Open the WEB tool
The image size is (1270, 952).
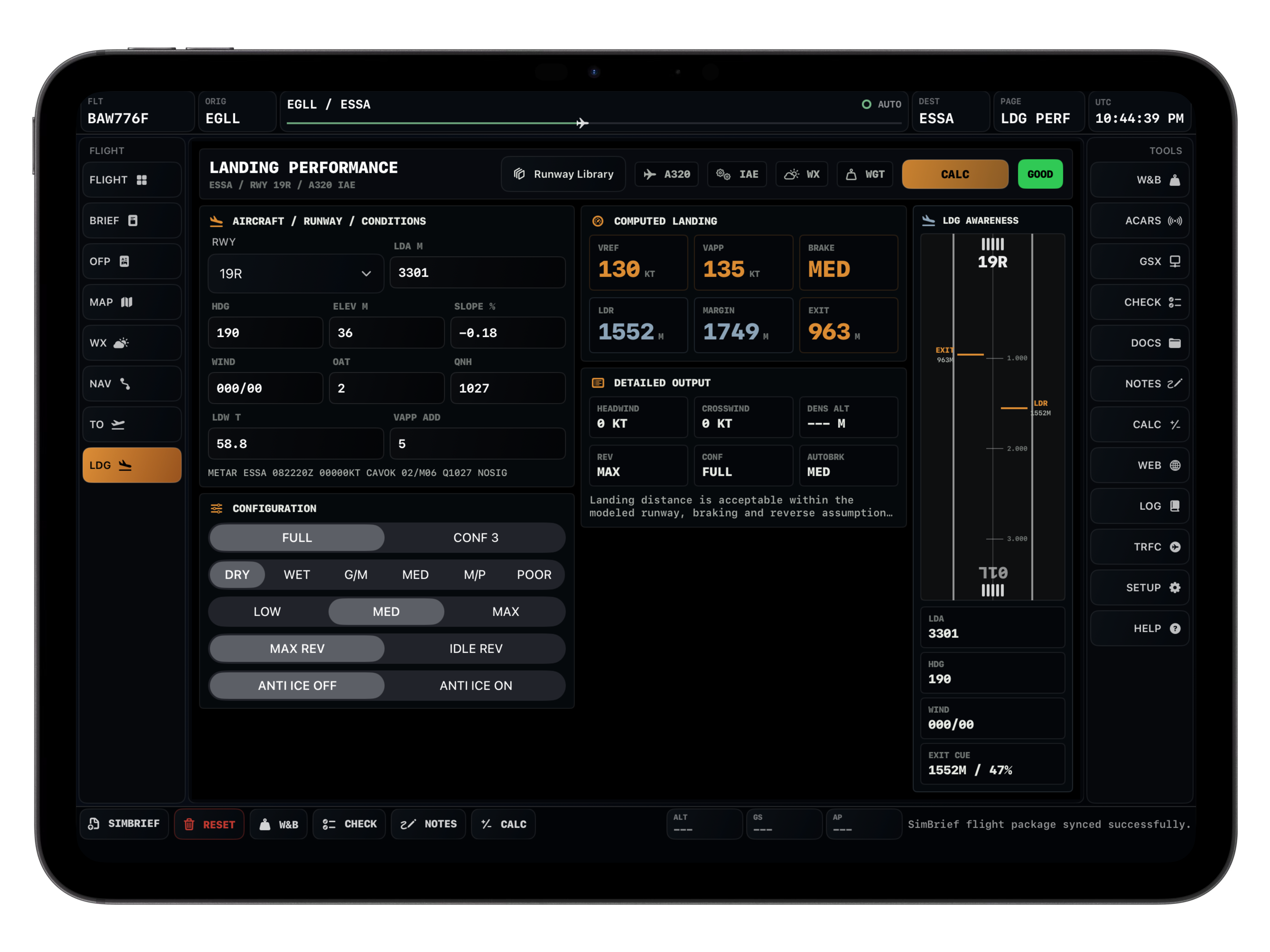pyautogui.click(x=1140, y=465)
